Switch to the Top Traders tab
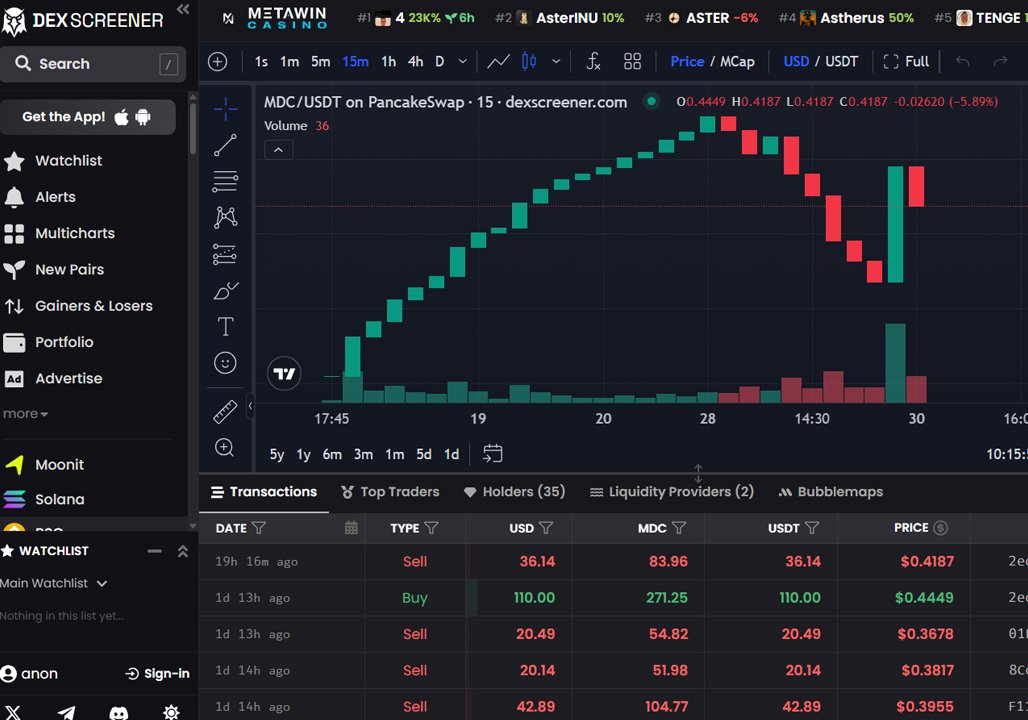This screenshot has height=720, width=1028. [x=390, y=491]
